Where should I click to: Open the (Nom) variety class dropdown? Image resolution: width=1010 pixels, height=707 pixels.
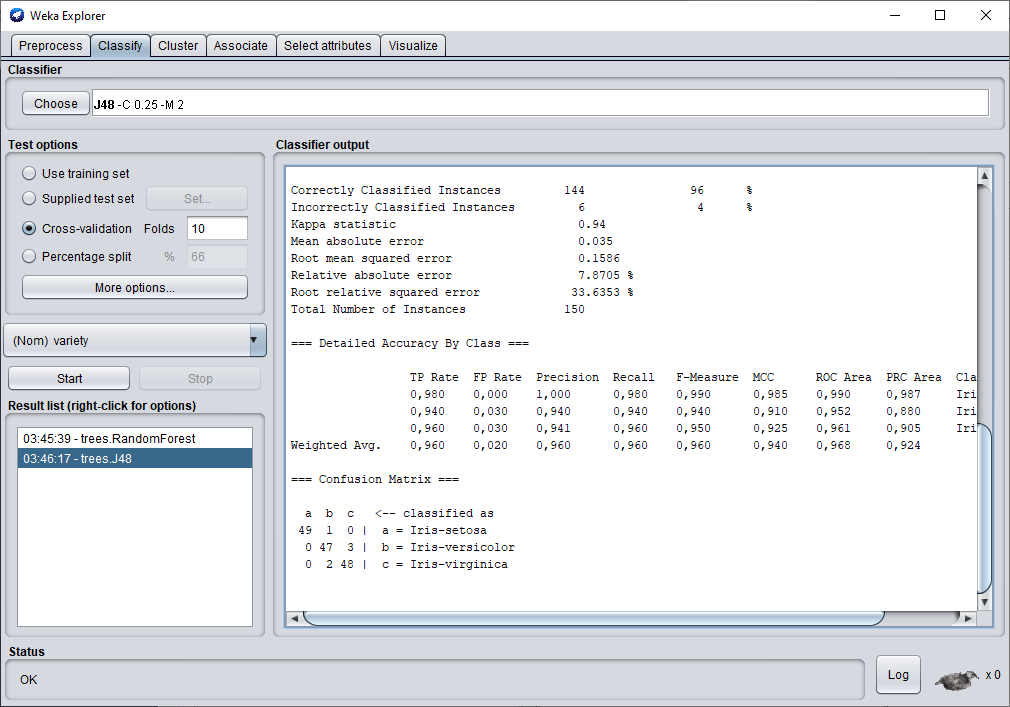point(135,341)
